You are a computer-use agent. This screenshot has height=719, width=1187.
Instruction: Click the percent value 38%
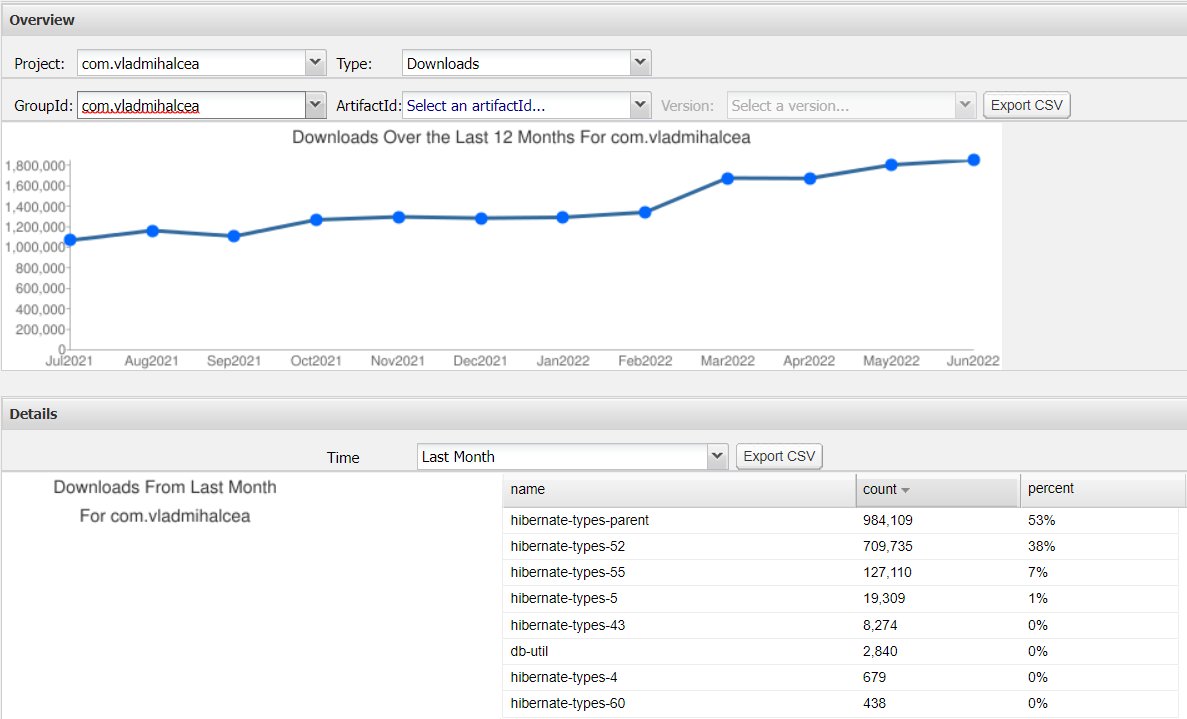pos(1042,546)
